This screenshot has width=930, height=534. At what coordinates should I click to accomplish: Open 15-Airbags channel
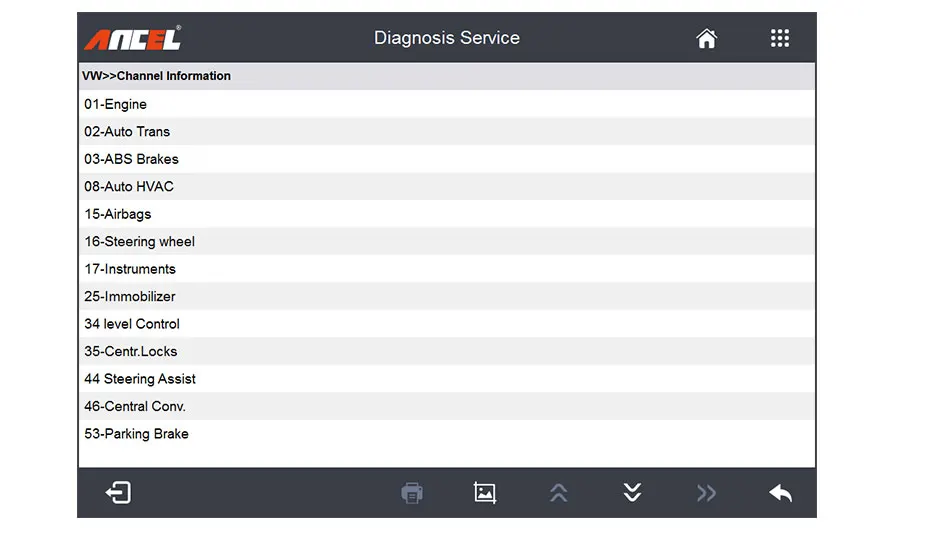coord(118,214)
